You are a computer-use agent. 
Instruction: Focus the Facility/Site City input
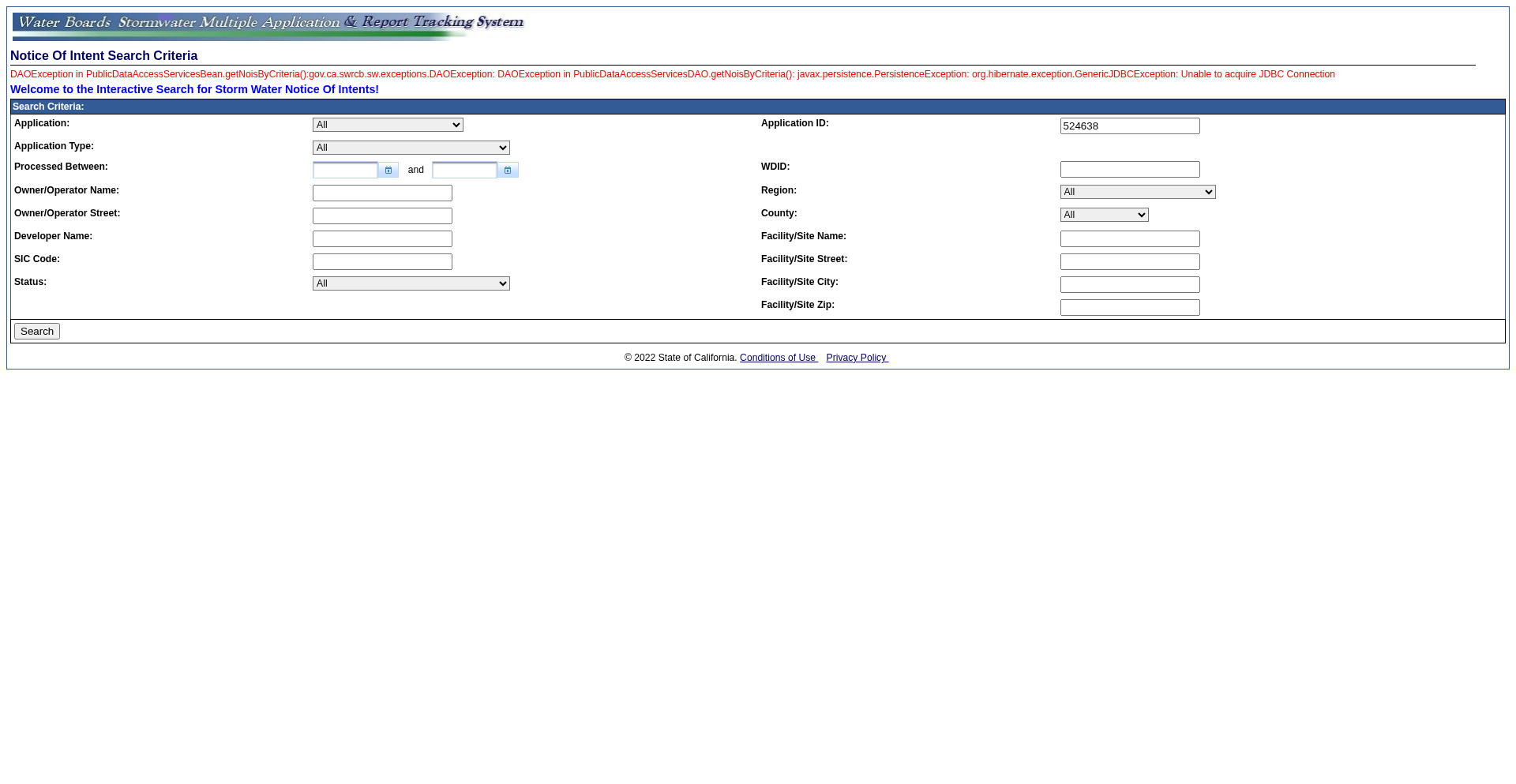coord(1129,285)
